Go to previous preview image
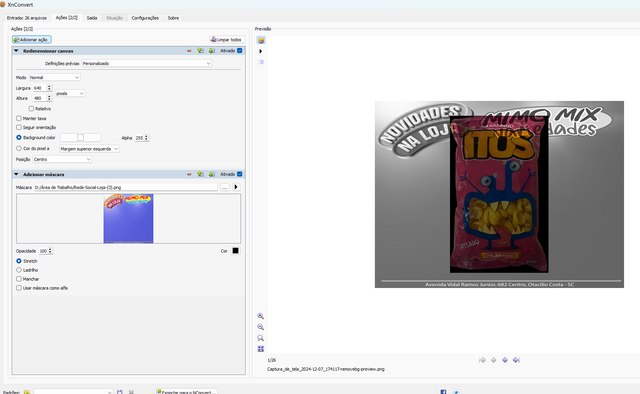This screenshot has height=394, width=640. point(493,360)
